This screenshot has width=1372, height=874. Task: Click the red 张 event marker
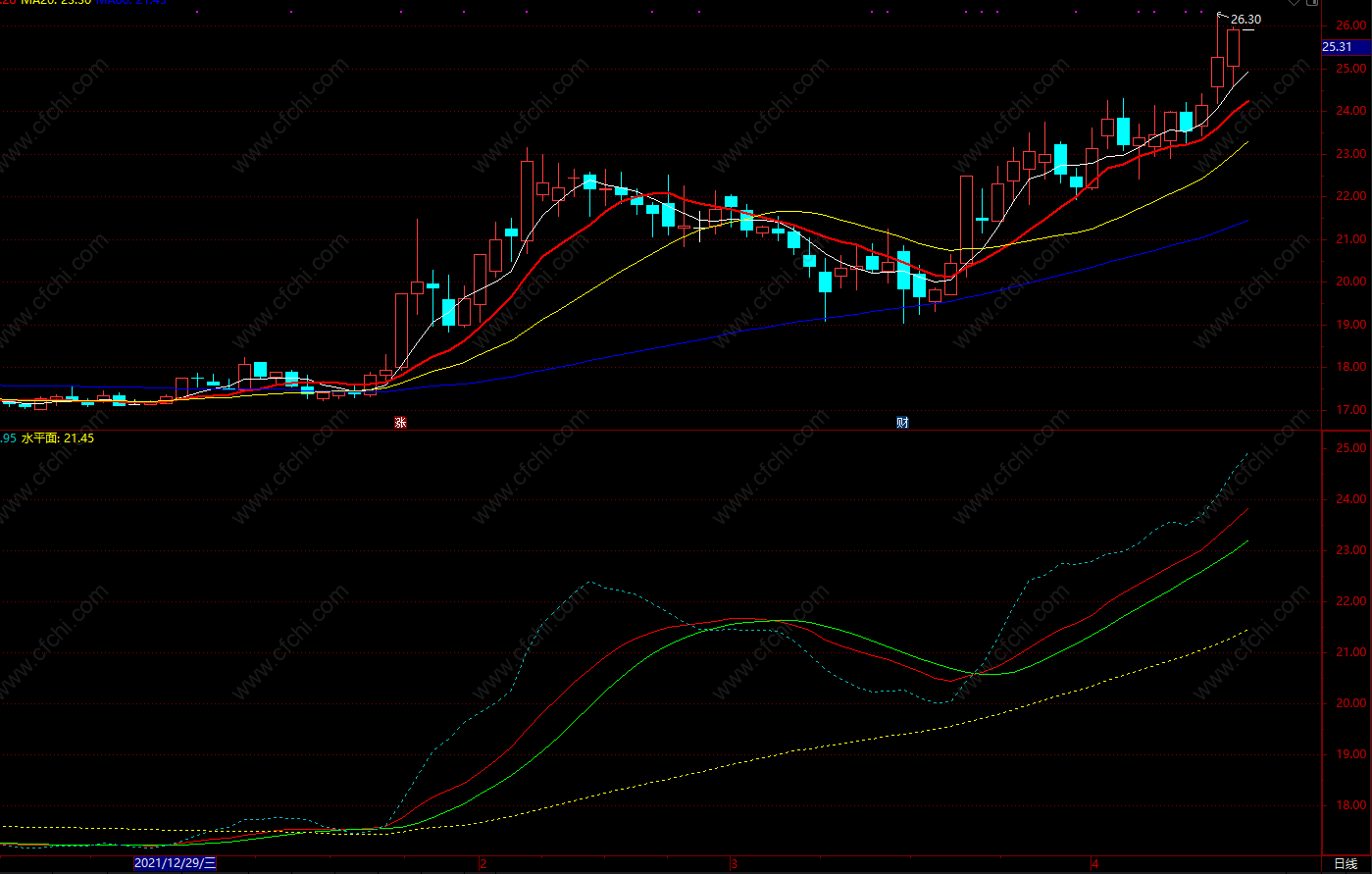click(x=400, y=423)
